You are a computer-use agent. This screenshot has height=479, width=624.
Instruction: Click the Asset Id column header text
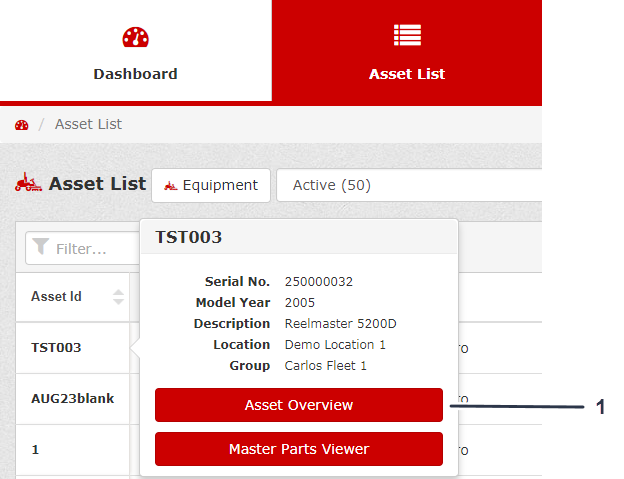pos(56,297)
